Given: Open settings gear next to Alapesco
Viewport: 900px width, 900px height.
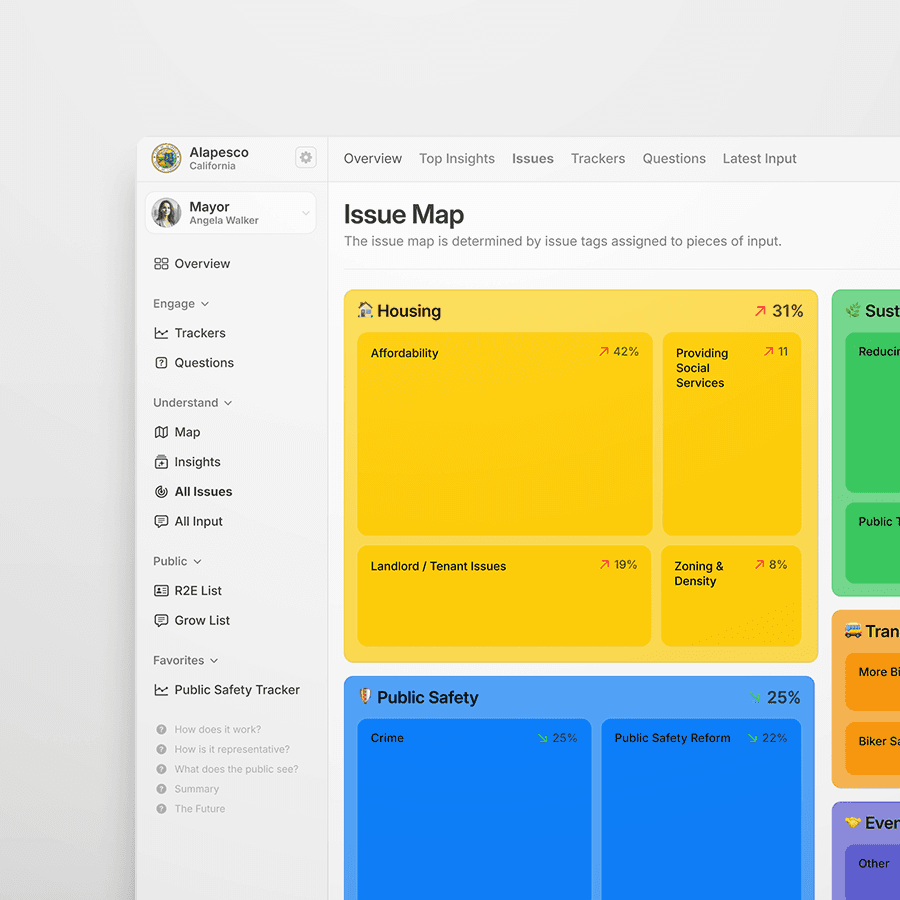Looking at the screenshot, I should [x=305, y=157].
